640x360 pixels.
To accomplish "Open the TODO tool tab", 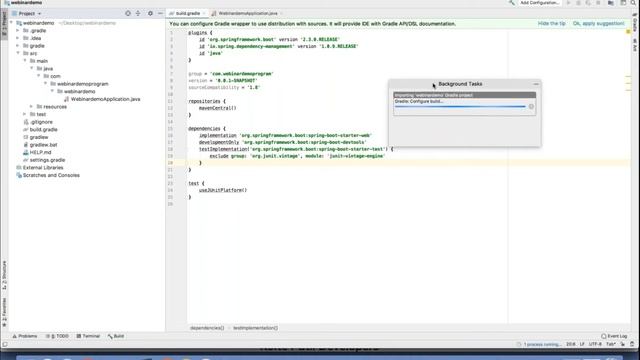I will 57,336.
